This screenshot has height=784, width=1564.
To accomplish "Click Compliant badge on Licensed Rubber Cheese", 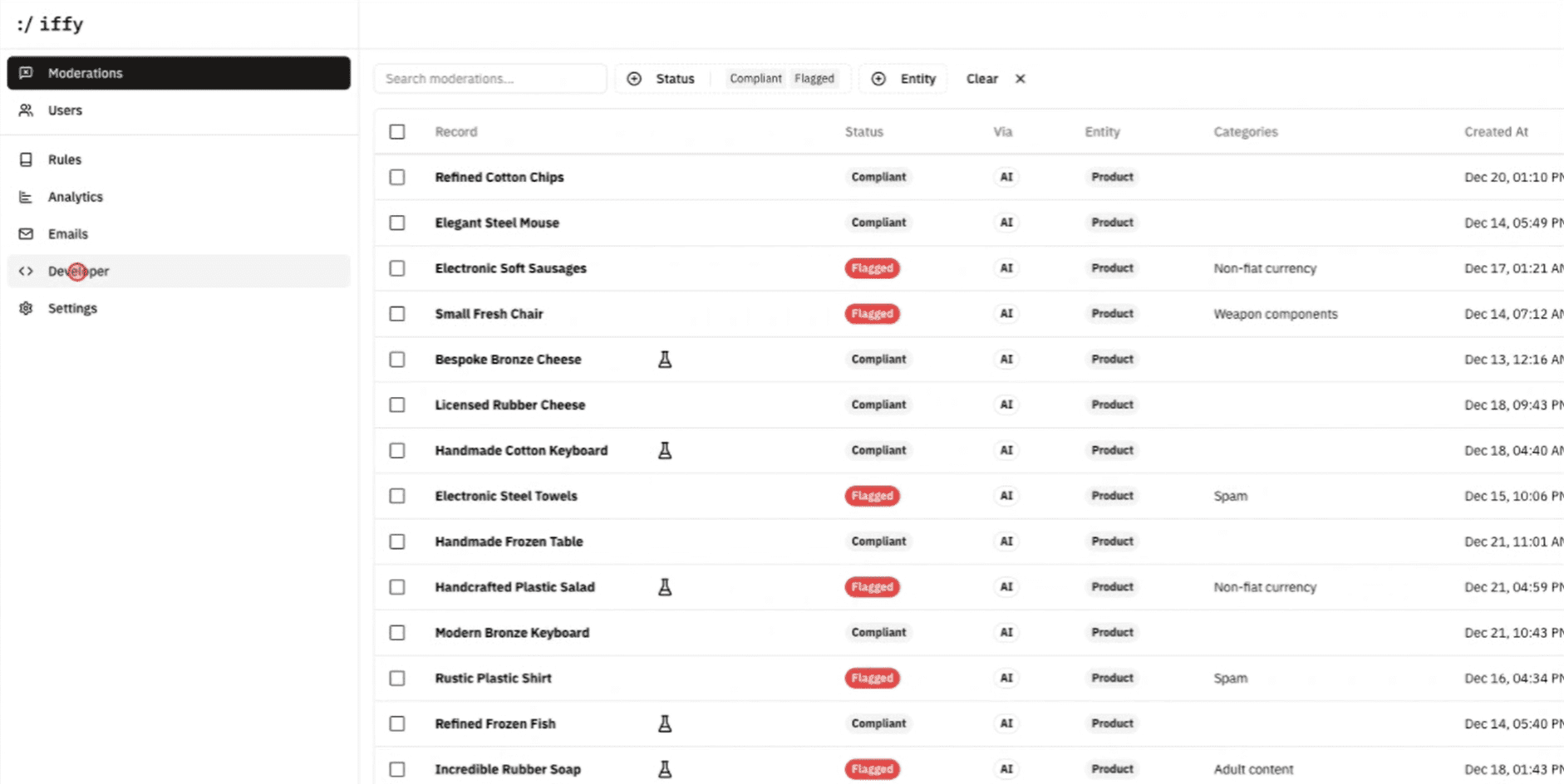I will 878,405.
